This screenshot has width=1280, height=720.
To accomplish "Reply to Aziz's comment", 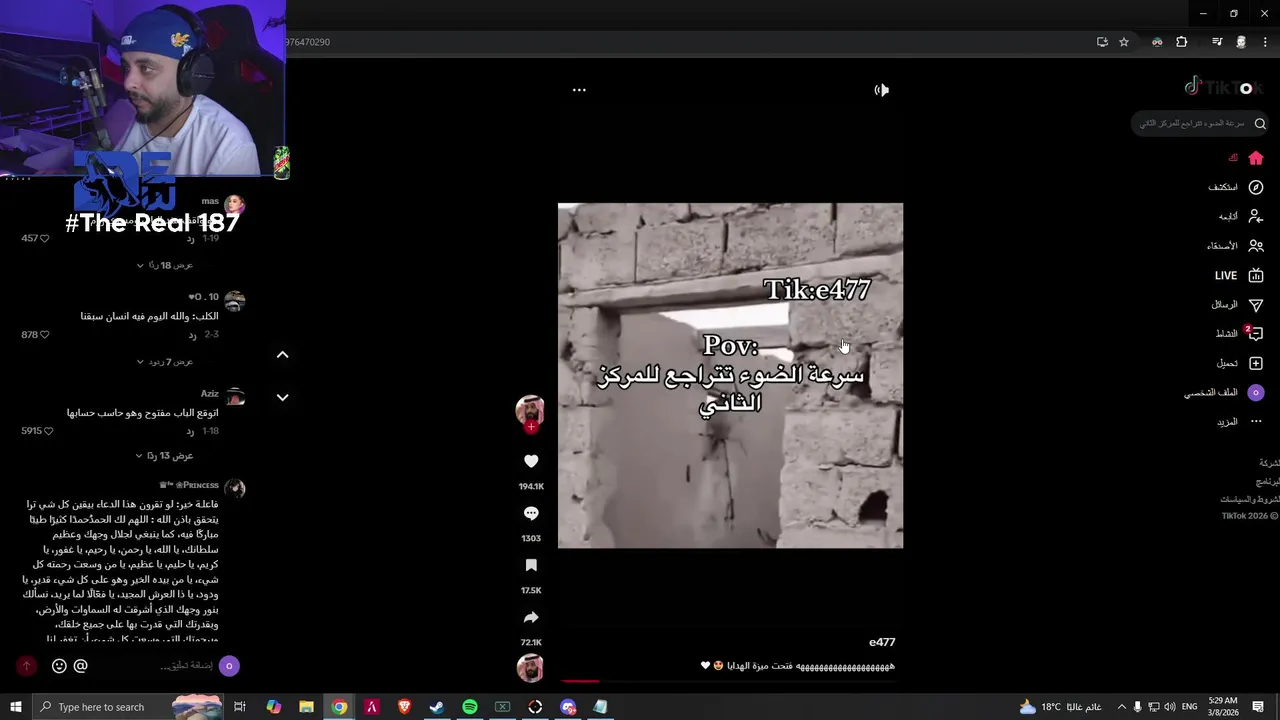I will coord(191,431).
